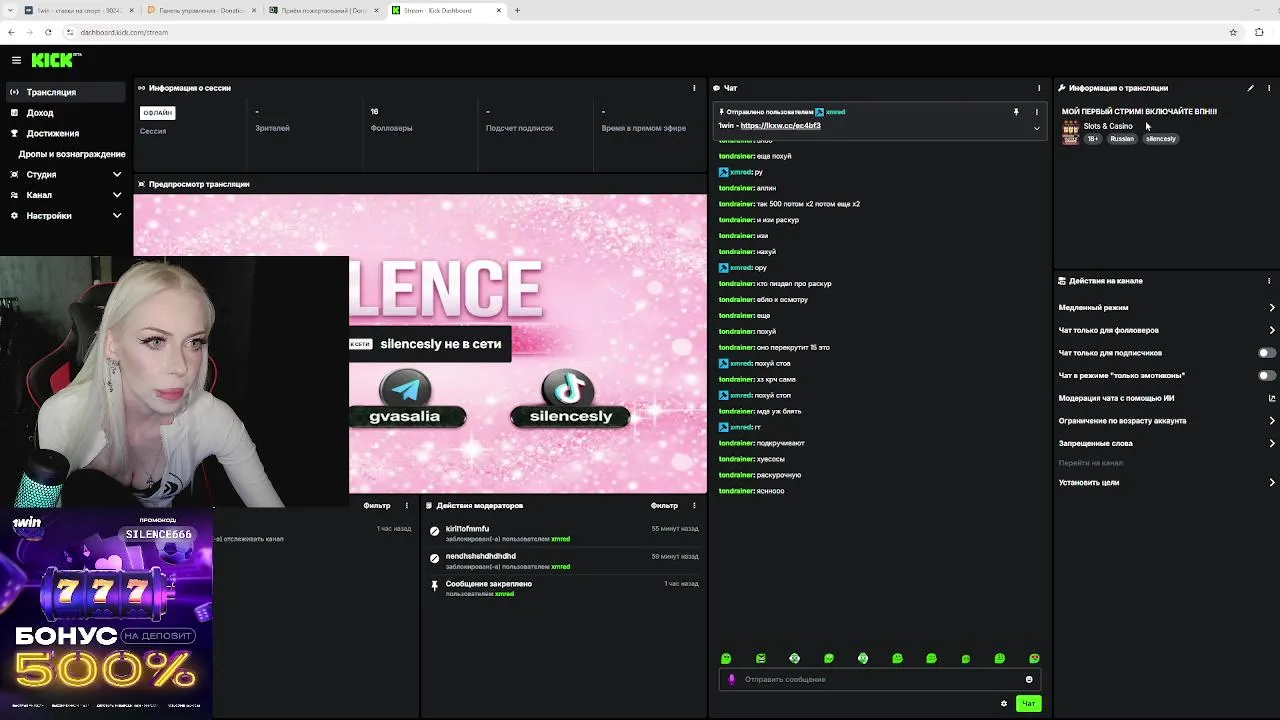
Task: Click chat message раскрученную
Action: point(779,475)
